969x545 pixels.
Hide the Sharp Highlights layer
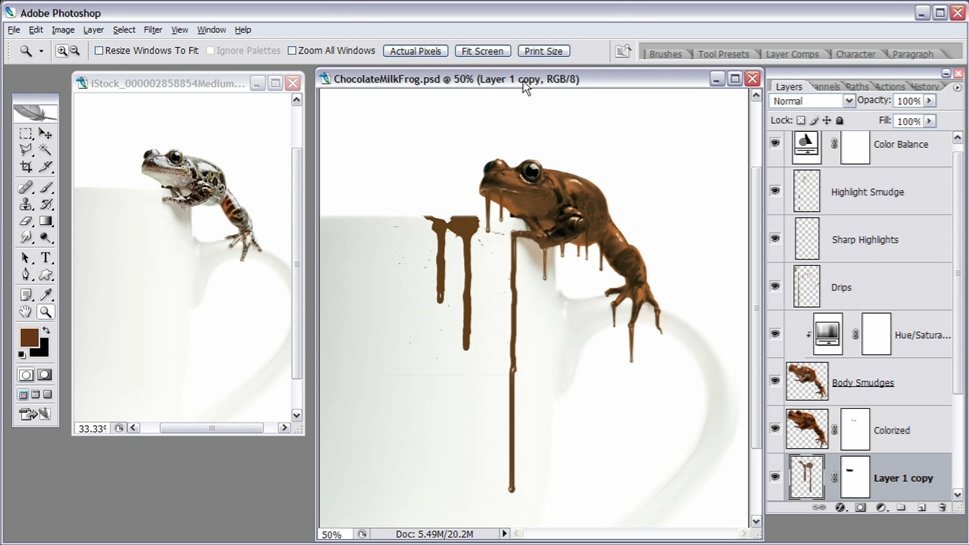pos(775,239)
